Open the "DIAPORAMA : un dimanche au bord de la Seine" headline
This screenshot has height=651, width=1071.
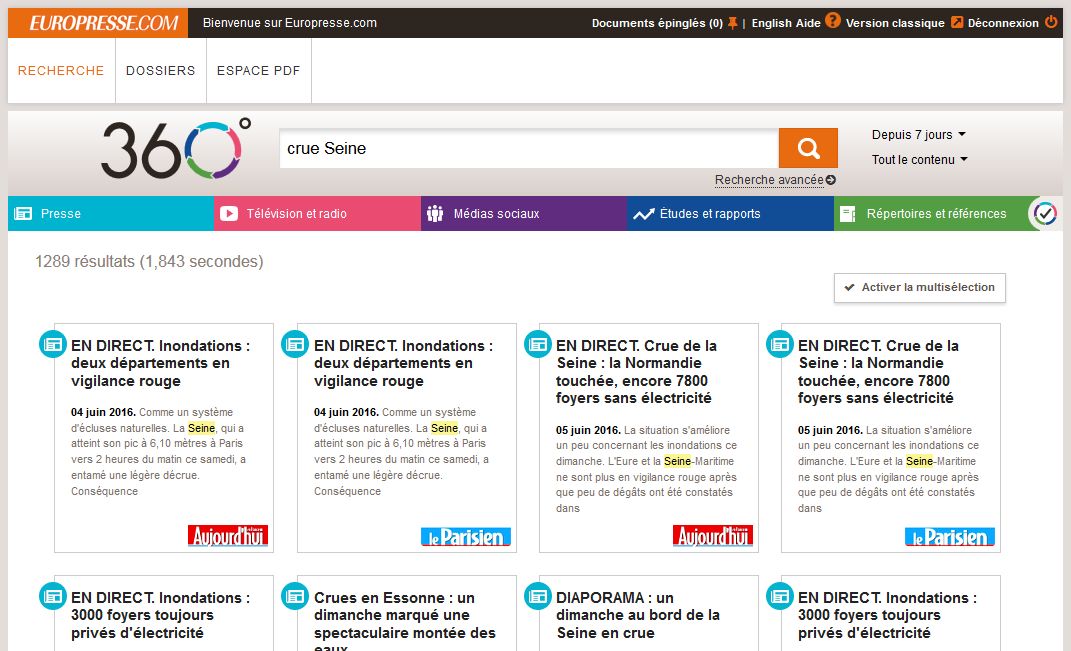tap(638, 615)
